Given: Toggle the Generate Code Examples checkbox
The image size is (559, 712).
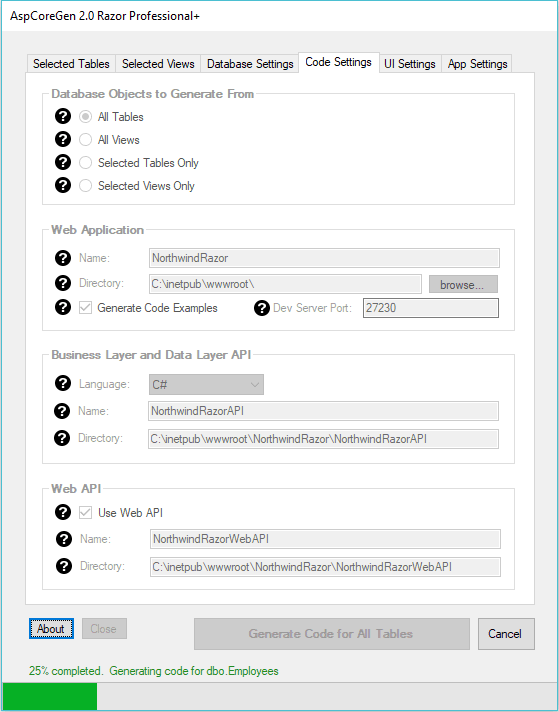Looking at the screenshot, I should 85,308.
